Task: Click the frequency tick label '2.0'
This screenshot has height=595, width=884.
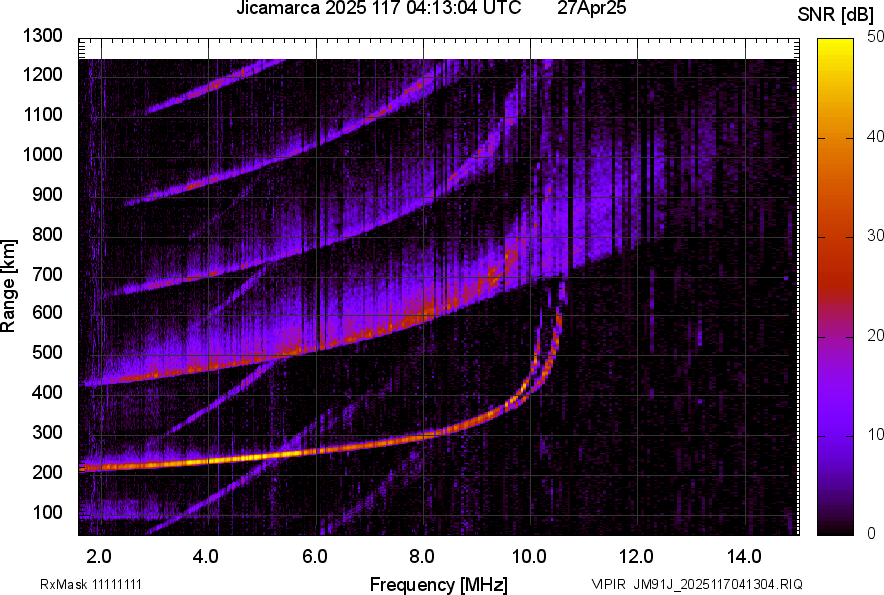Action: tap(99, 557)
